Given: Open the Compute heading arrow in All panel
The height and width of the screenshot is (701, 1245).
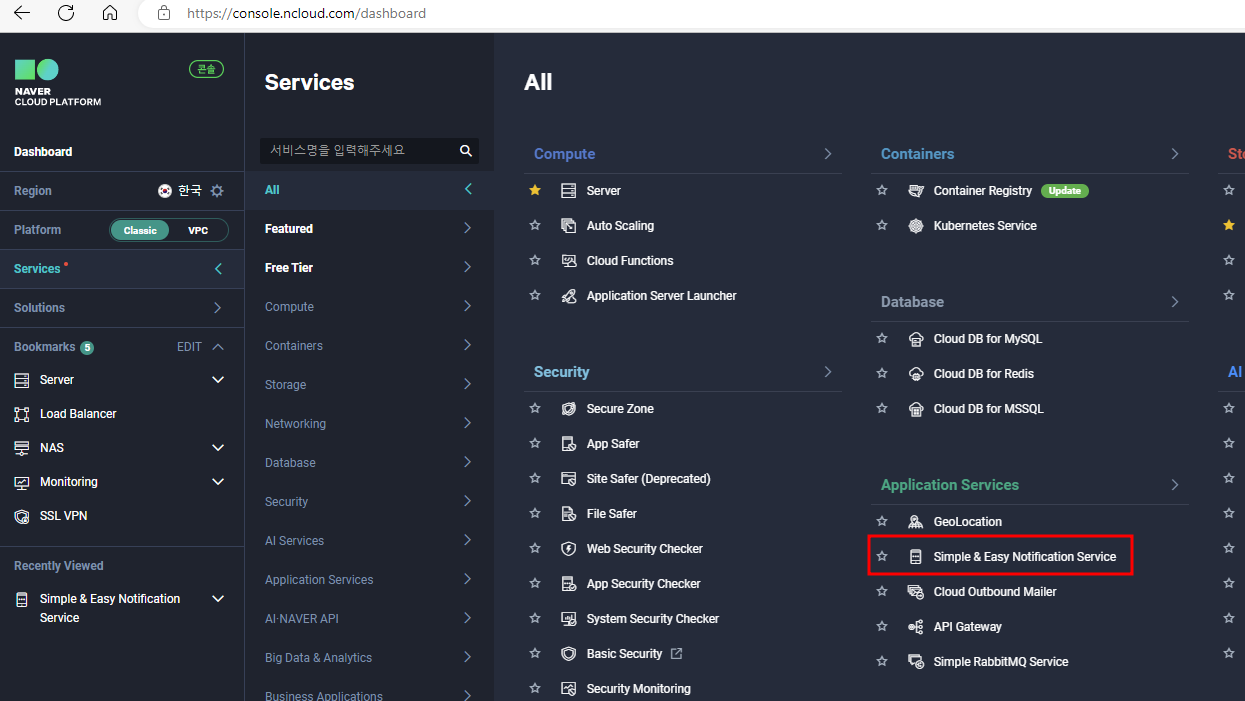Looking at the screenshot, I should [828, 154].
